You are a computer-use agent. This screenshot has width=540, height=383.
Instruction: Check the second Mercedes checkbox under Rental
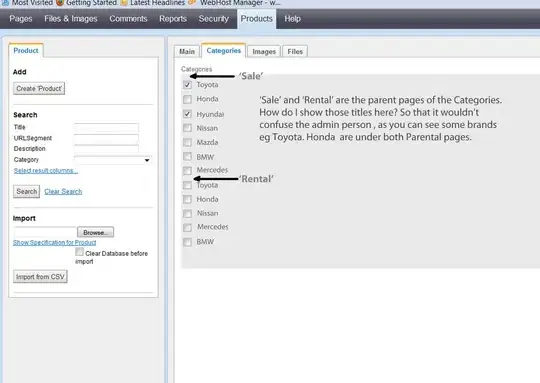(x=187, y=228)
